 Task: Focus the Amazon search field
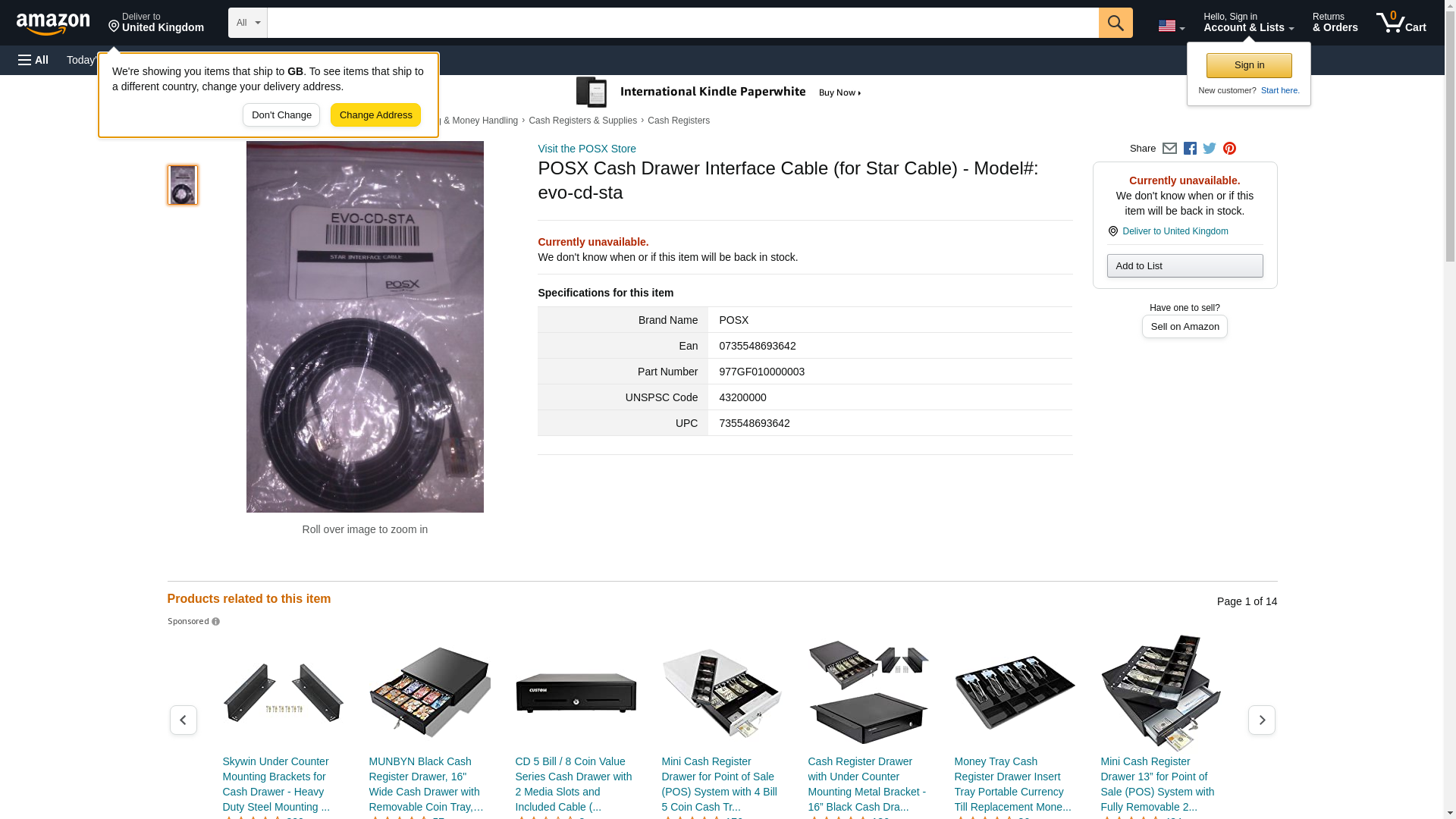682,23
